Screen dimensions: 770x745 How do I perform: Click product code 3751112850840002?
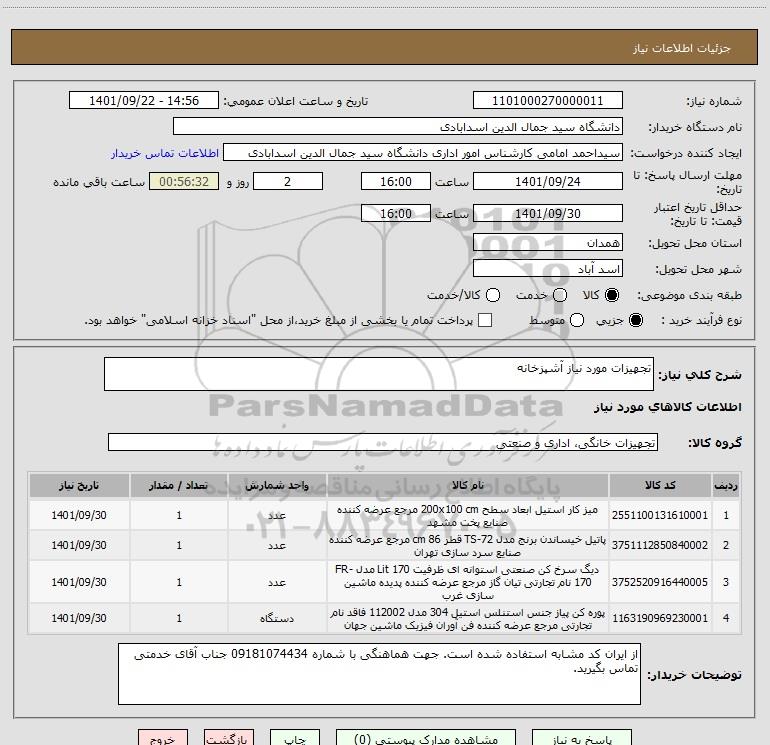pyautogui.click(x=660, y=545)
